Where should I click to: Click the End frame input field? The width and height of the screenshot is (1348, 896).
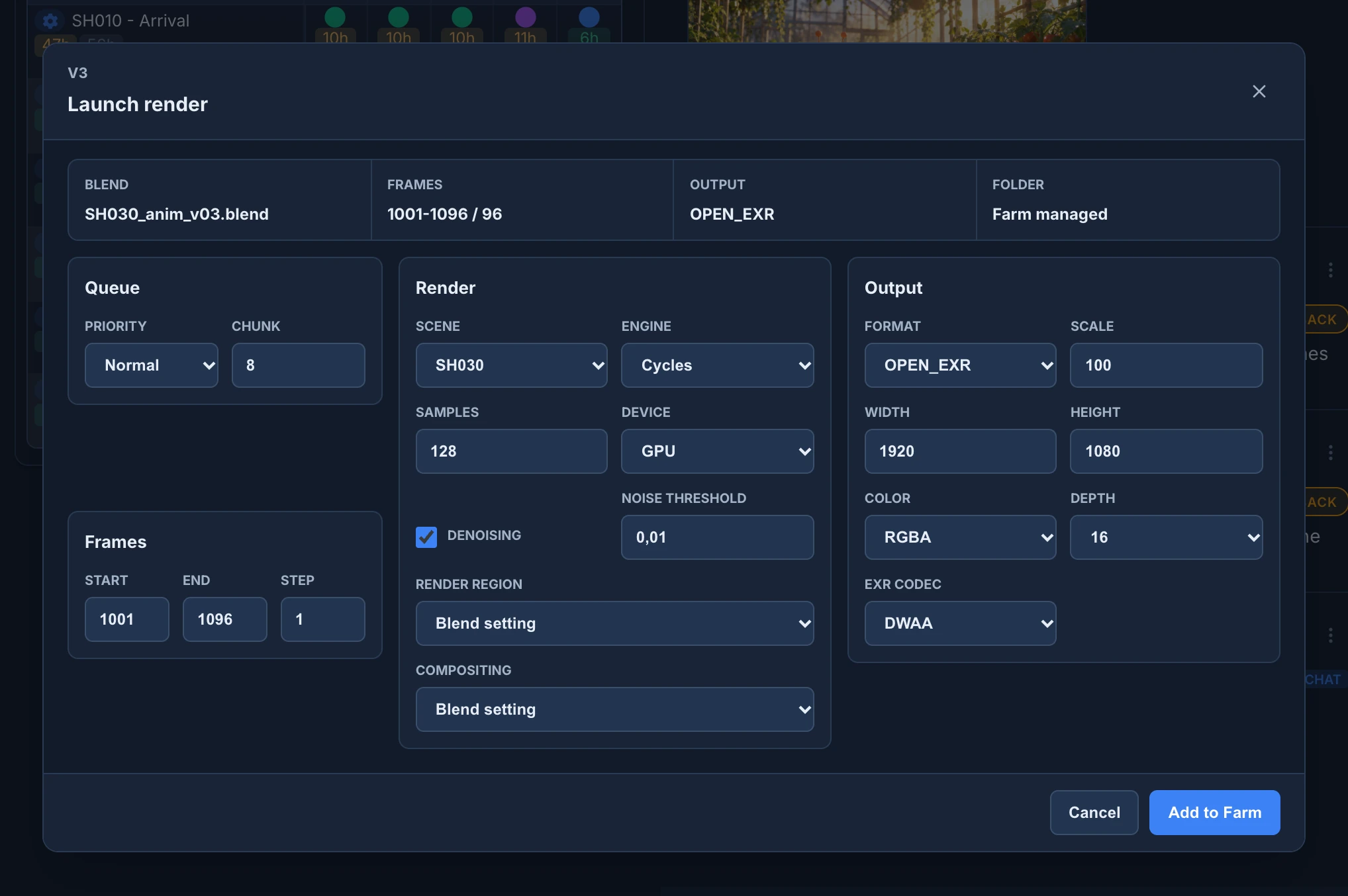coord(224,619)
